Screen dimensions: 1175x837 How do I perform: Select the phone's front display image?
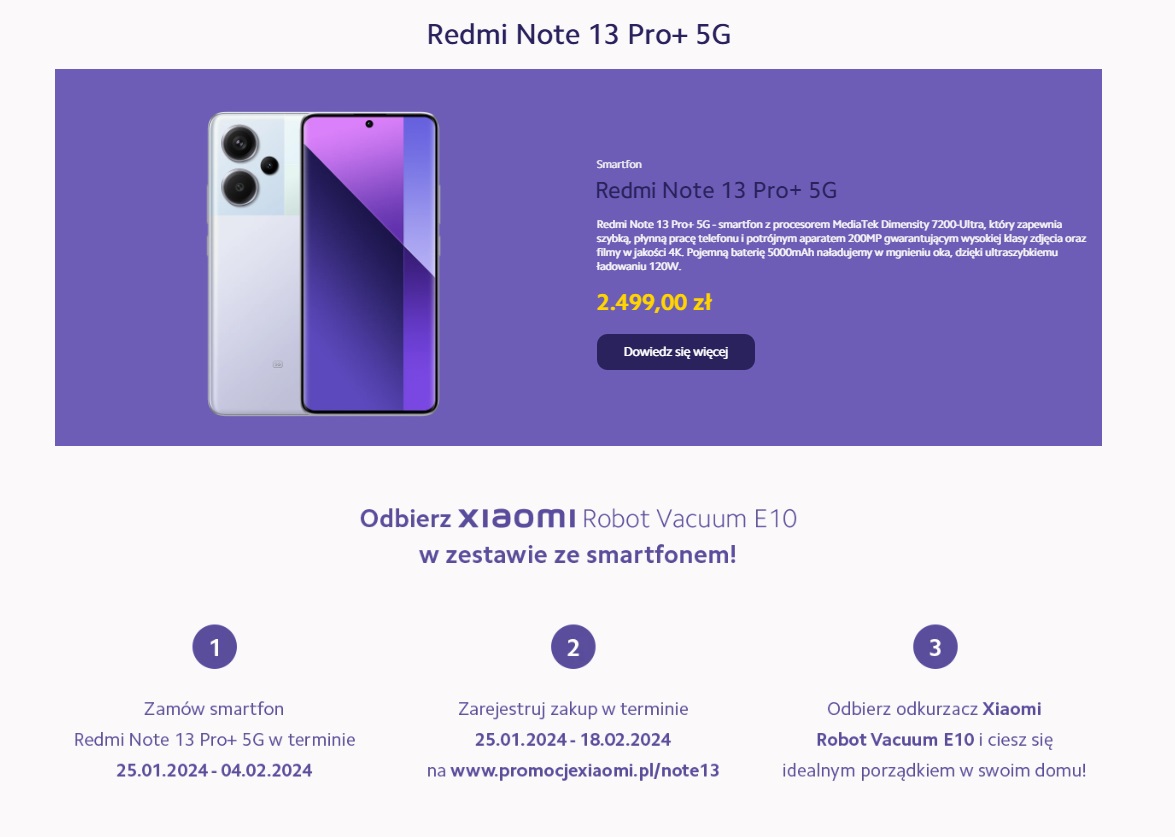[x=369, y=265]
